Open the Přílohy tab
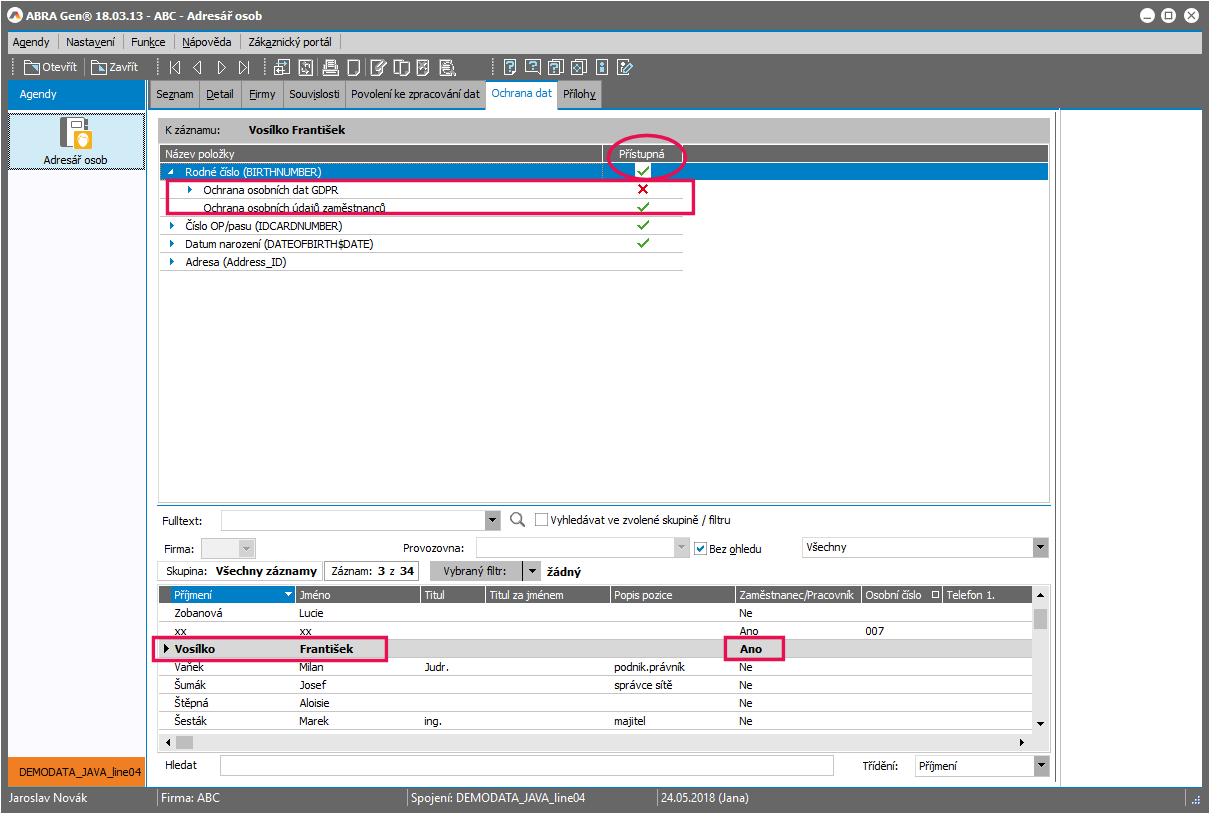The width and height of the screenshot is (1210, 814). [580, 94]
